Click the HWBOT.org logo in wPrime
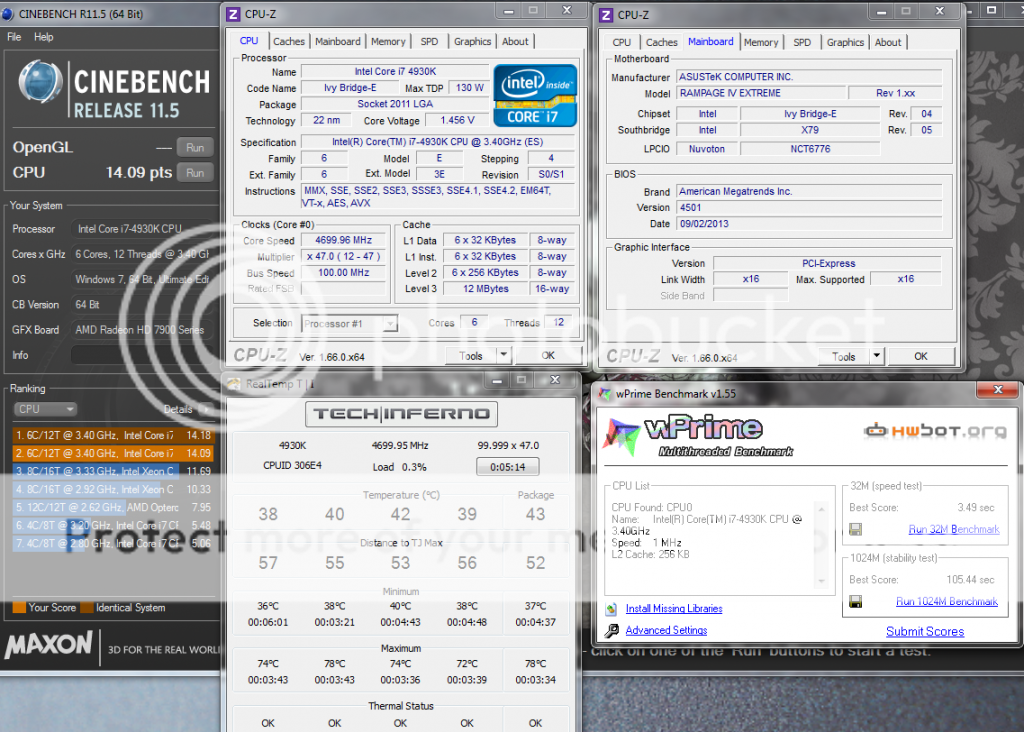 click(935, 431)
